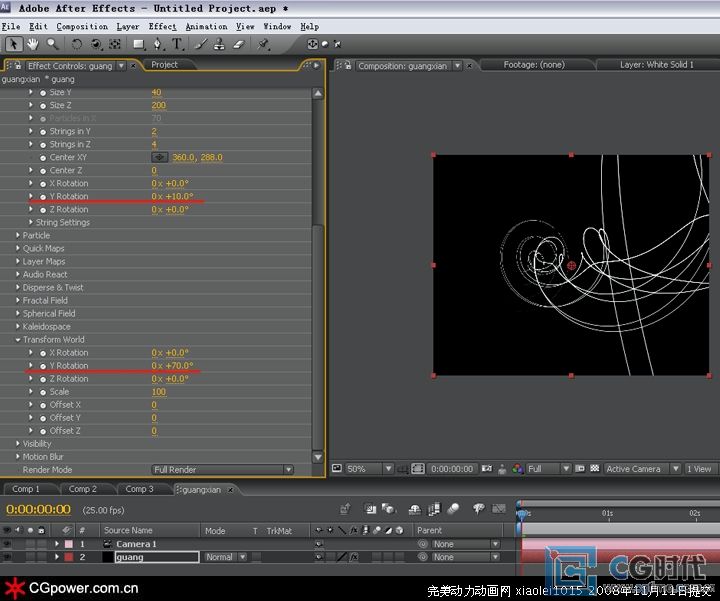The height and width of the screenshot is (601, 720).
Task: Click the Size Z value 200
Action: pos(158,106)
